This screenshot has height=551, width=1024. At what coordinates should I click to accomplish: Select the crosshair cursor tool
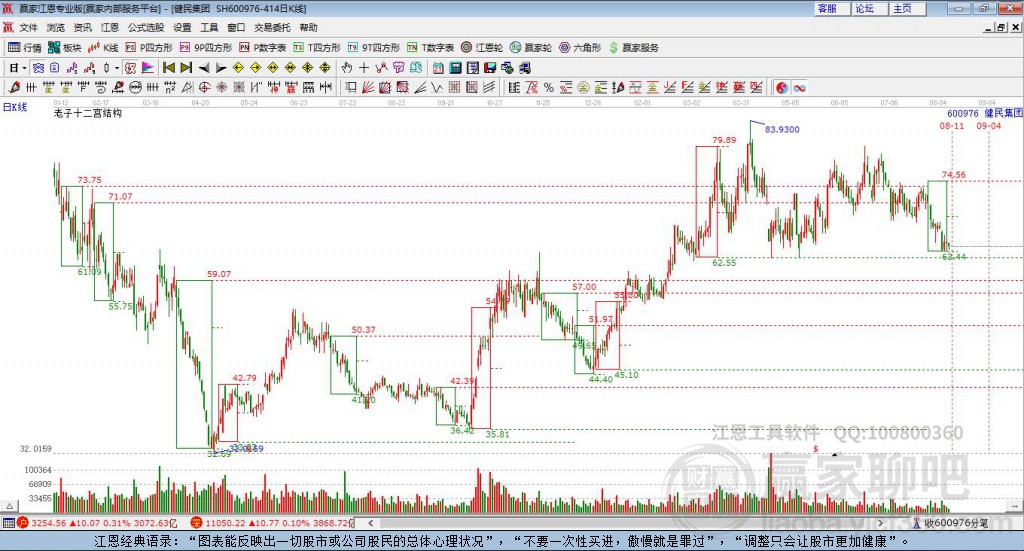pos(364,68)
